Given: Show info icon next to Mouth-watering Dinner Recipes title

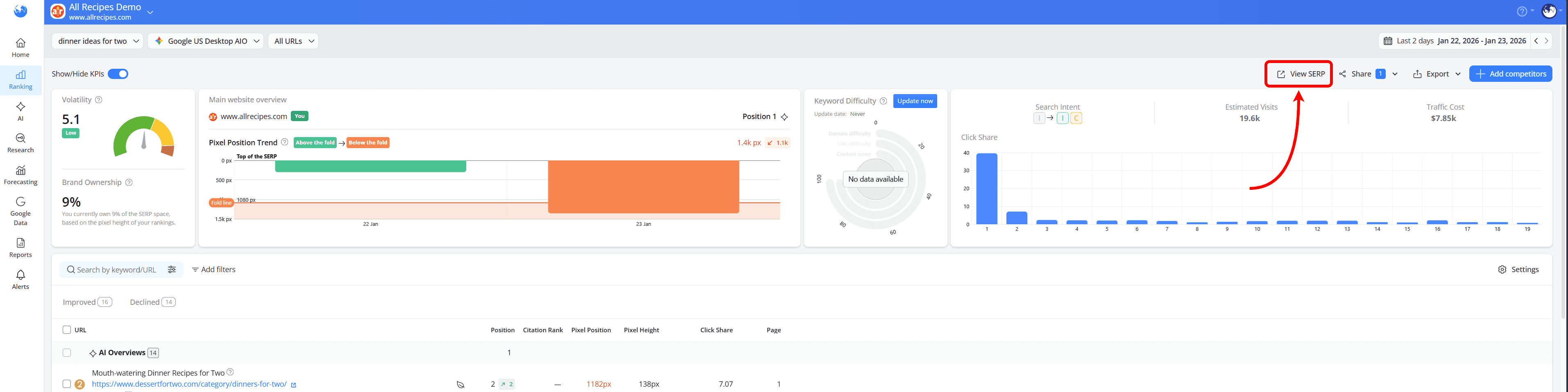Looking at the screenshot, I should pyautogui.click(x=230, y=372).
